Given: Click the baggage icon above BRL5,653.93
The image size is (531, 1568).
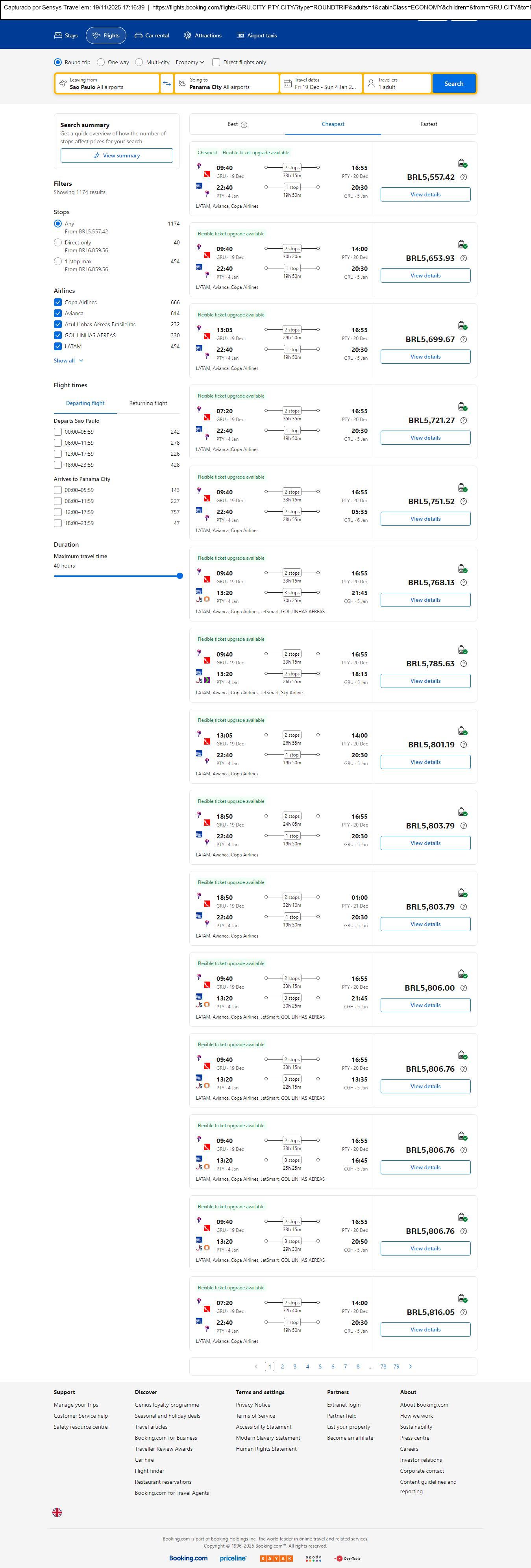Looking at the screenshot, I should click(x=462, y=244).
